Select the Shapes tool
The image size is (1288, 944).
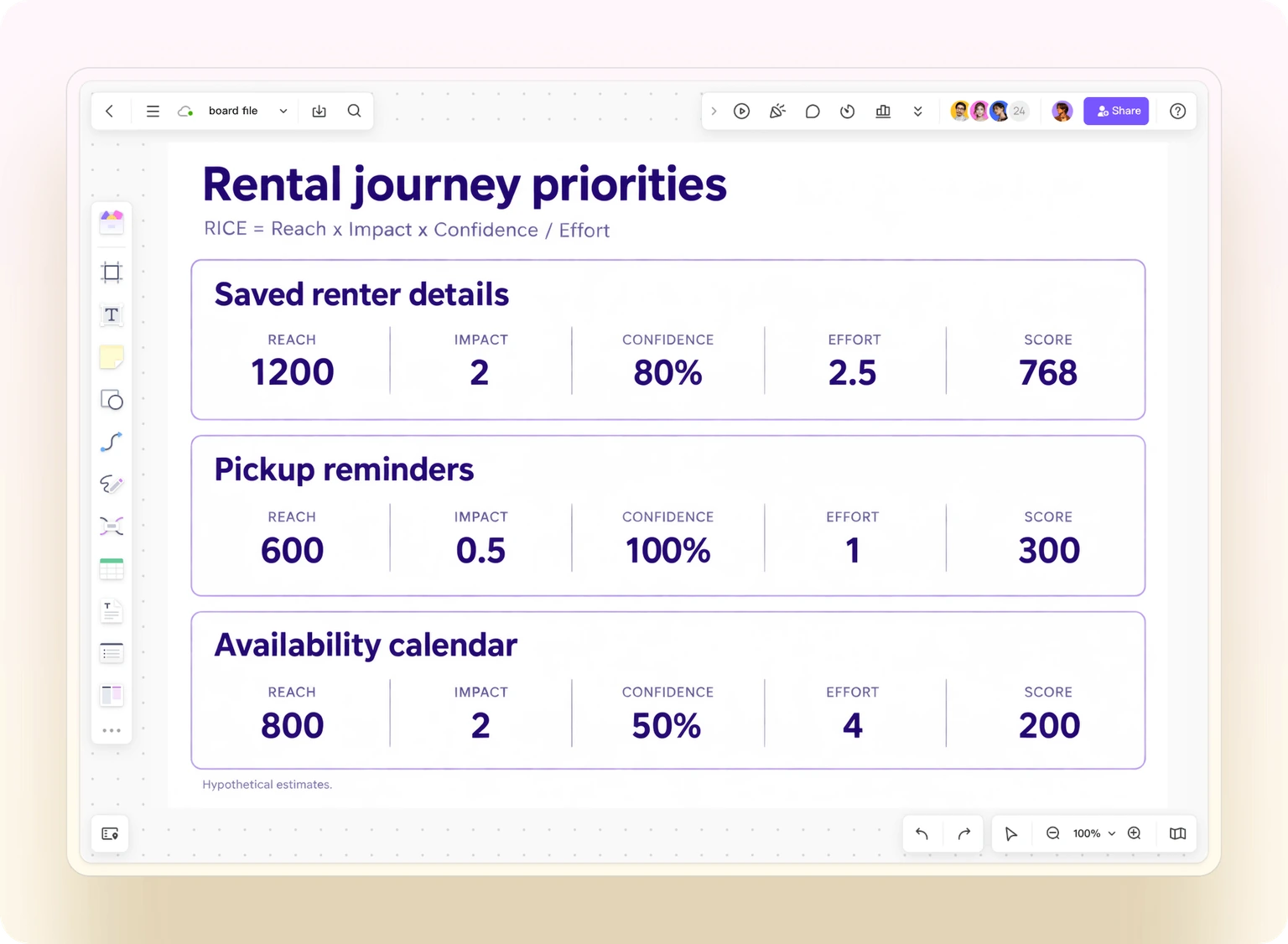(112, 400)
